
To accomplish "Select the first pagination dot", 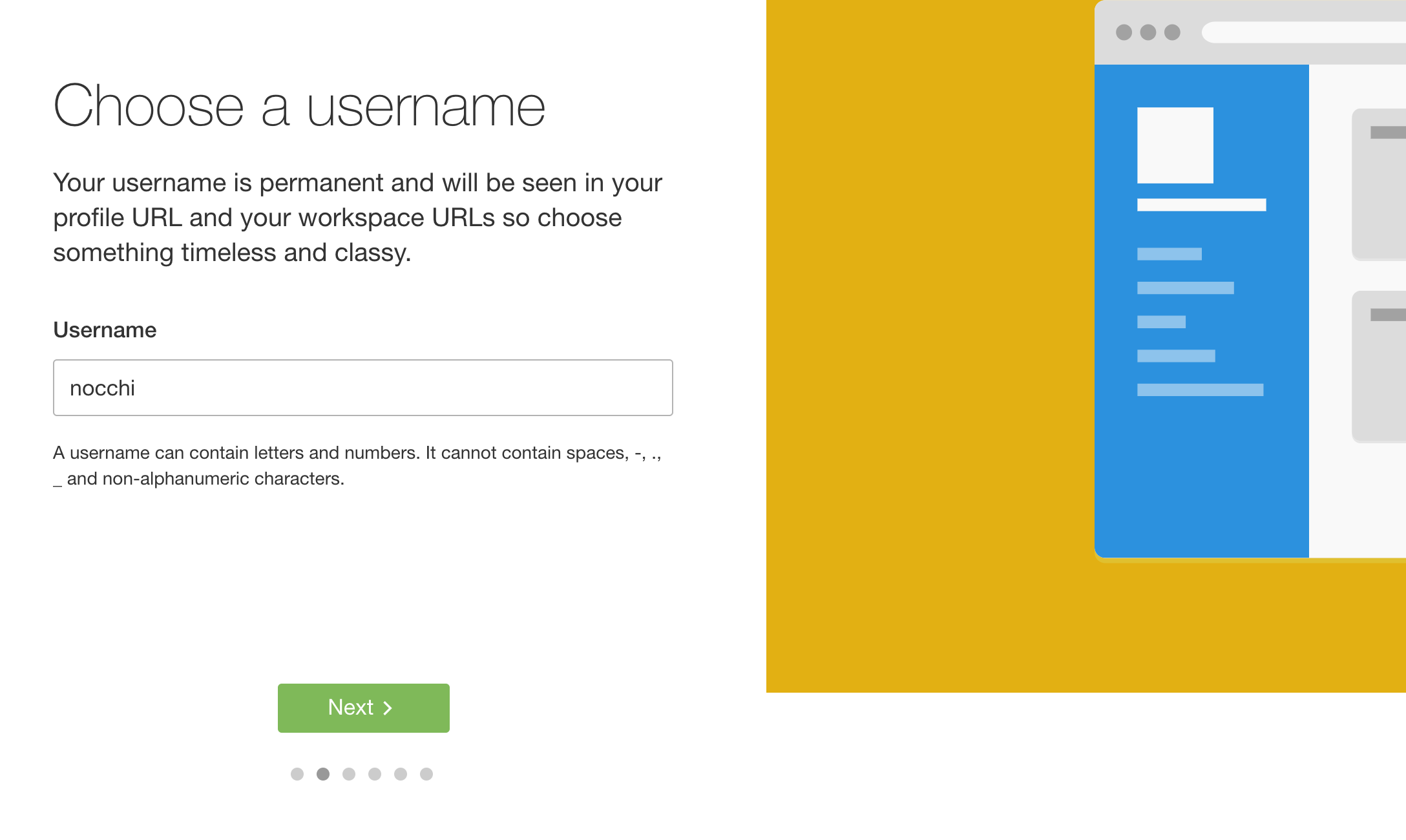I will click(297, 774).
